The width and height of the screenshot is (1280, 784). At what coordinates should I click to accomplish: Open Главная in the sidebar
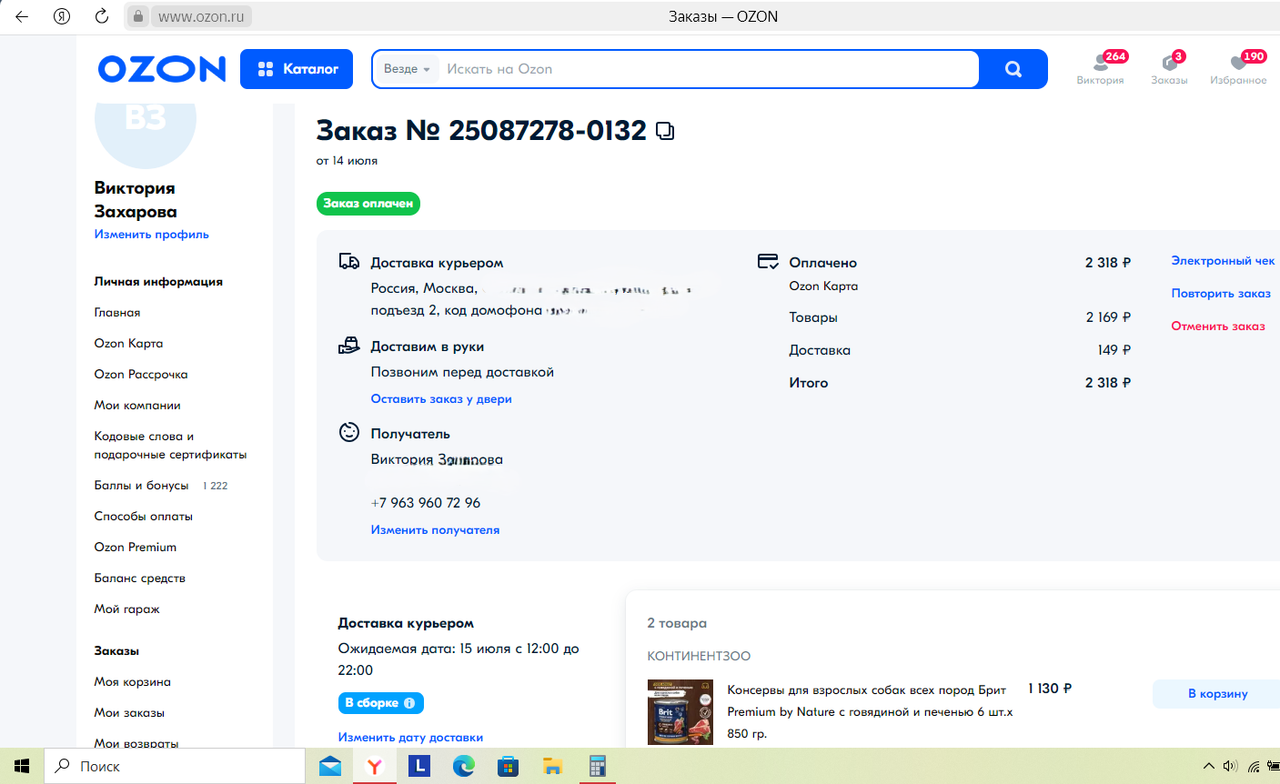click(117, 312)
